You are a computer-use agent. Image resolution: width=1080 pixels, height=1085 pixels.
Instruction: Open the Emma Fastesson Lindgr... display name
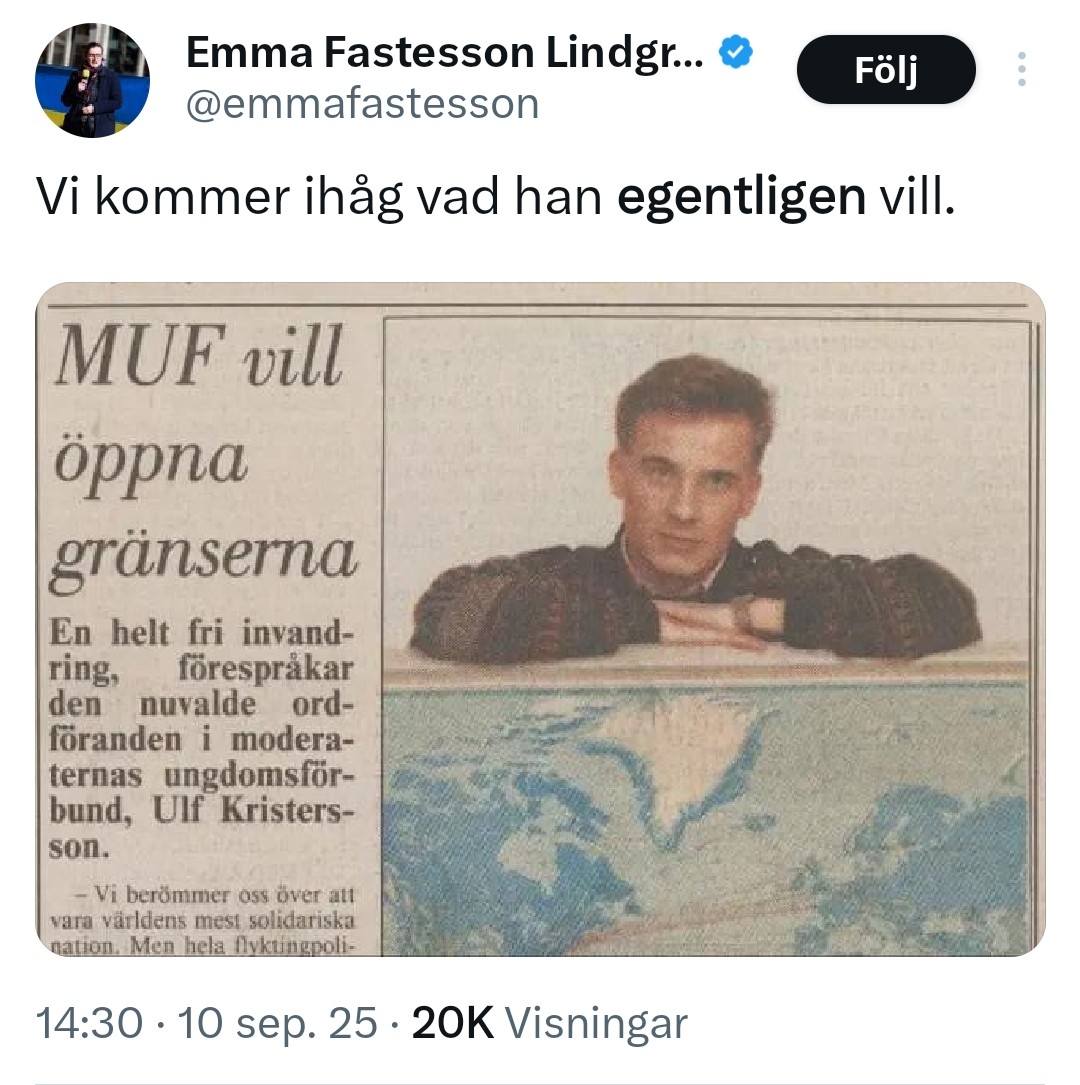point(445,54)
